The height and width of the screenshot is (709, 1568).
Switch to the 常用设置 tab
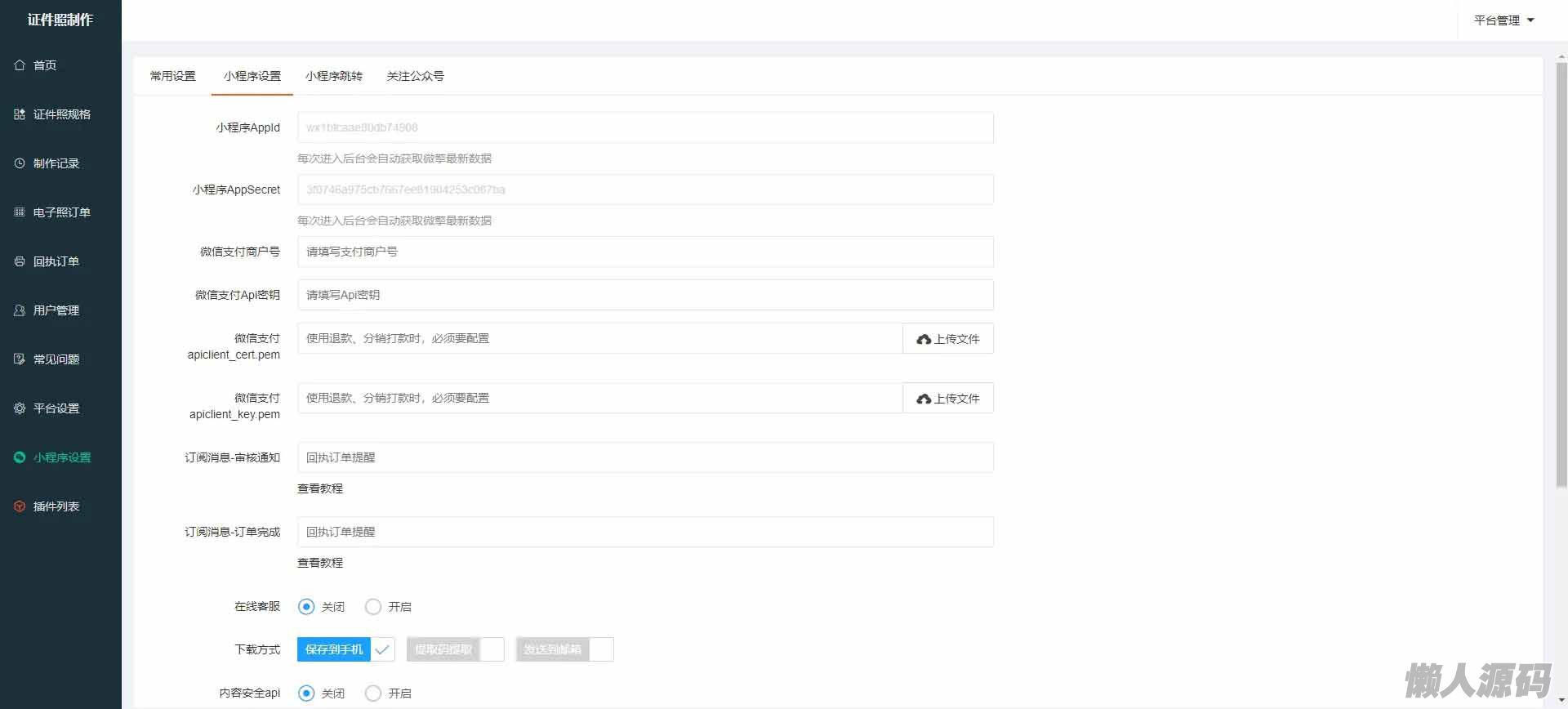(172, 76)
